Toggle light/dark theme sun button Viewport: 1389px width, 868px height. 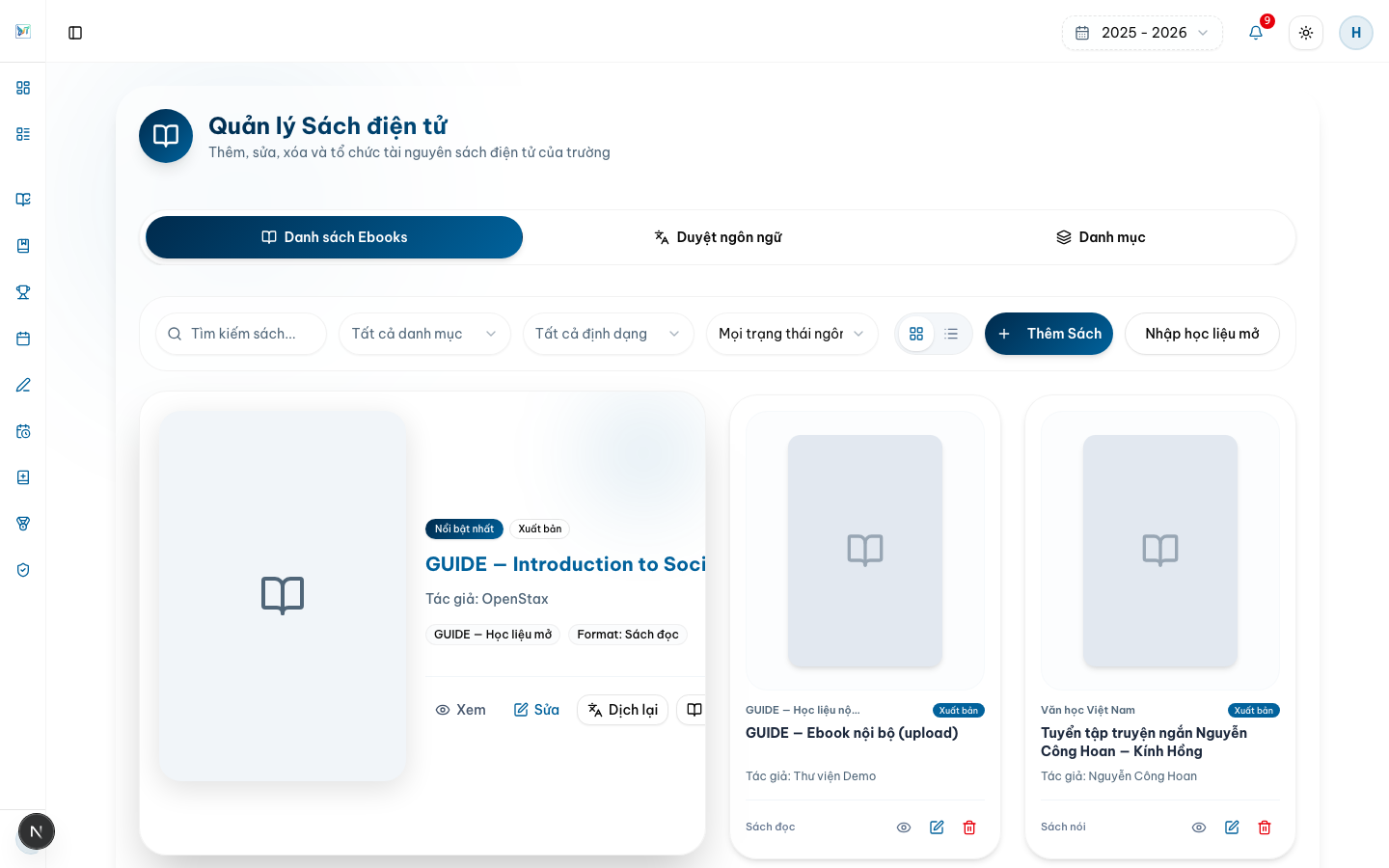1306,33
